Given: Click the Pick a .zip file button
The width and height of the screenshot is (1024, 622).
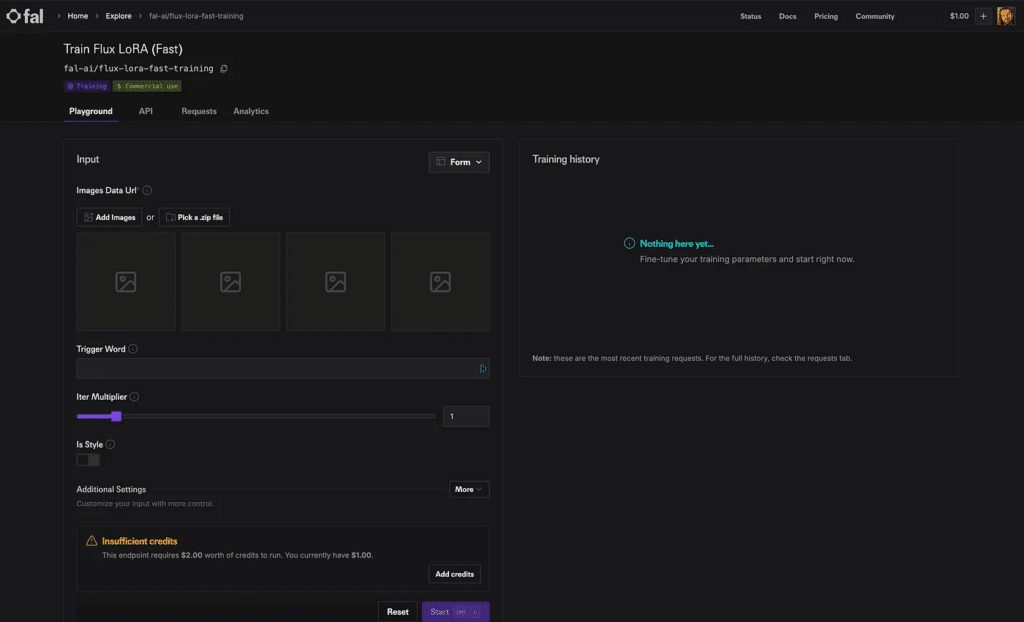Looking at the screenshot, I should (194, 217).
